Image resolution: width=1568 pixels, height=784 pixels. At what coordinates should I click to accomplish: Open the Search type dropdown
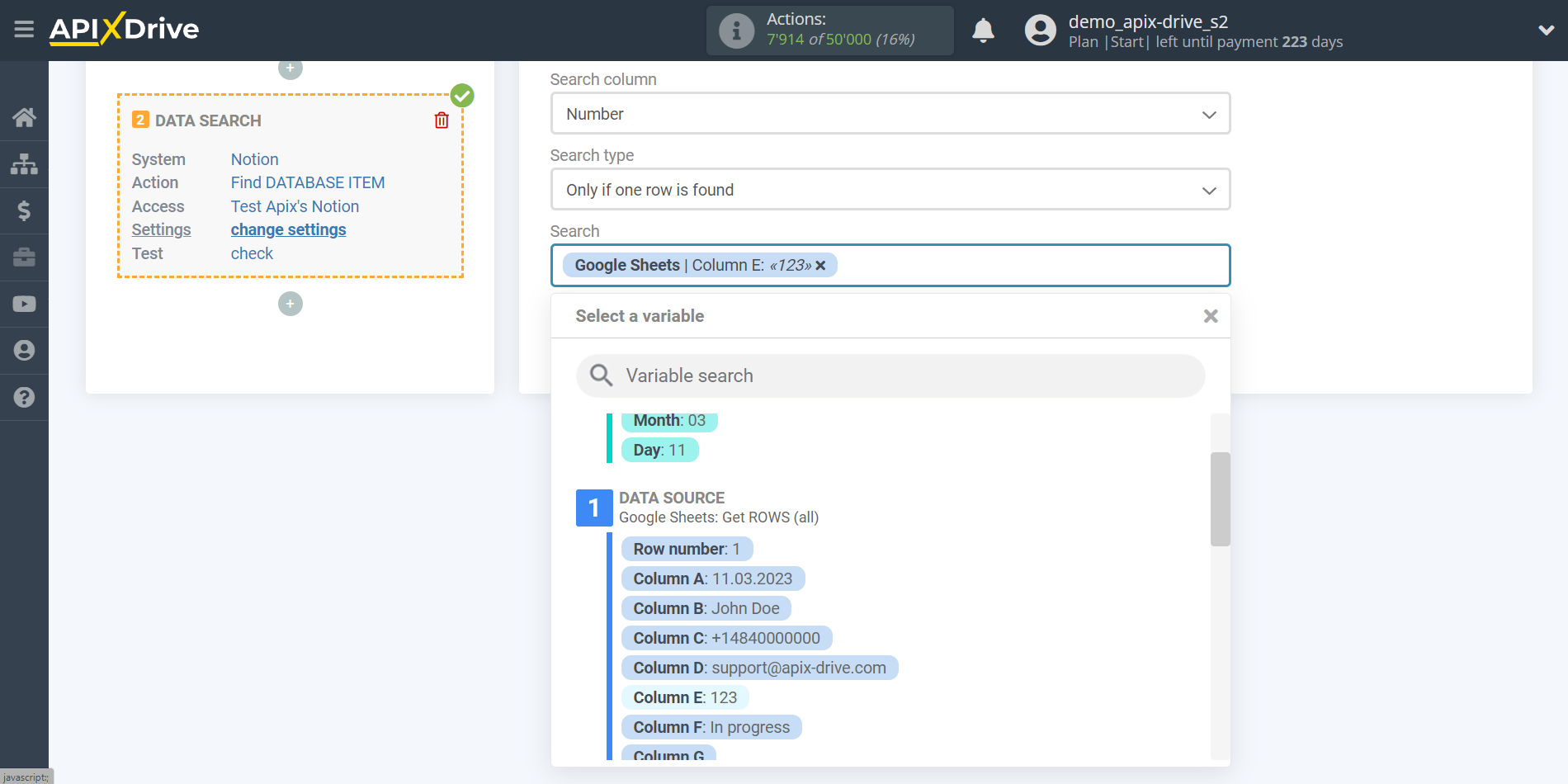[890, 190]
